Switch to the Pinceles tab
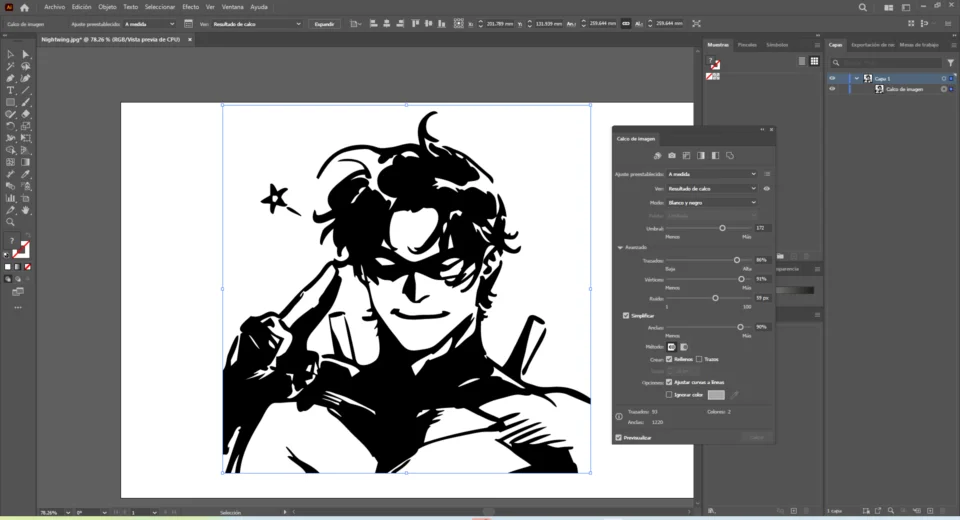Viewport: 960px width, 520px height. (x=747, y=45)
